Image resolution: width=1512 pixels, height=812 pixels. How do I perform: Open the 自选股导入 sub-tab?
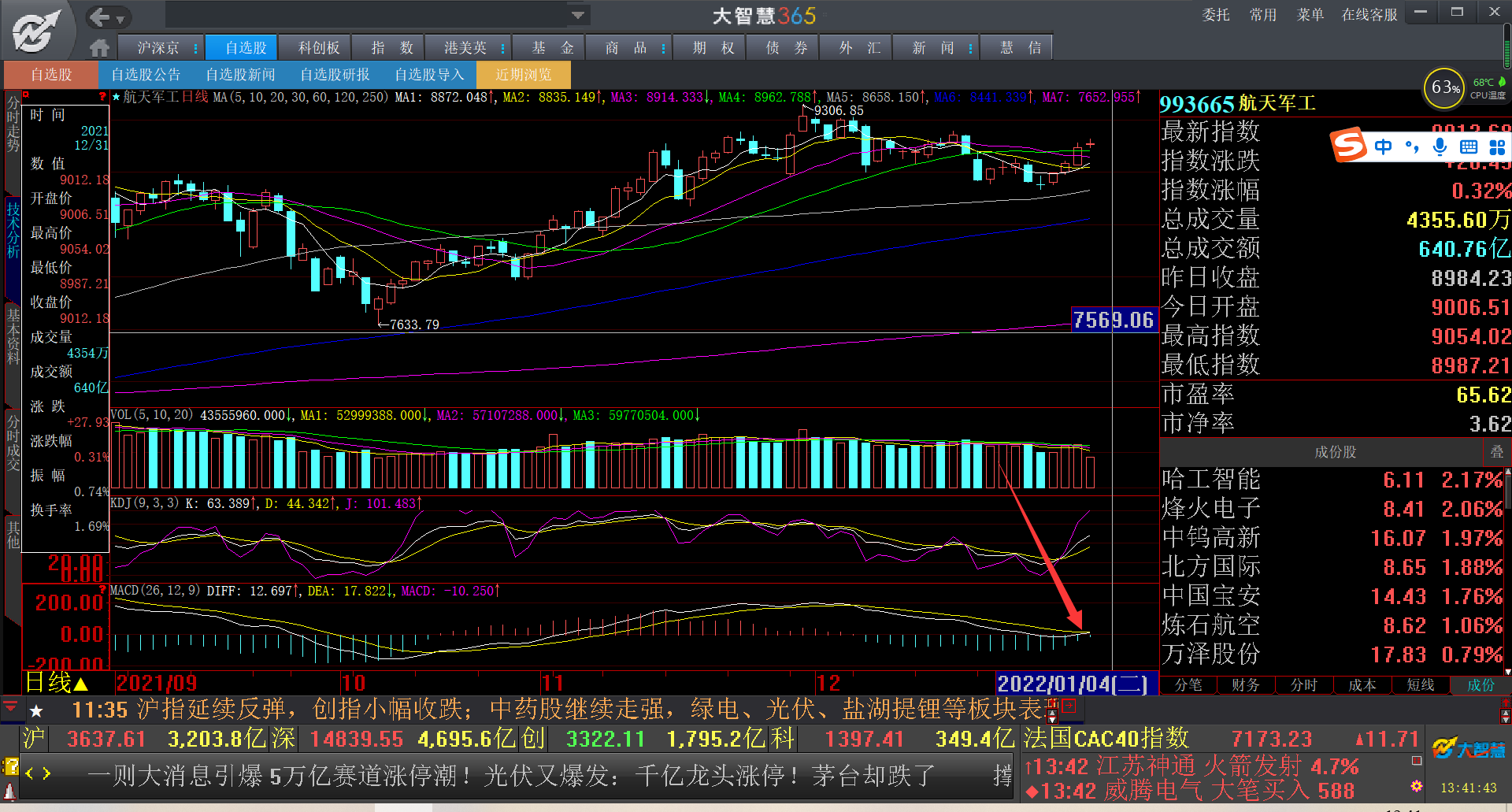click(429, 75)
